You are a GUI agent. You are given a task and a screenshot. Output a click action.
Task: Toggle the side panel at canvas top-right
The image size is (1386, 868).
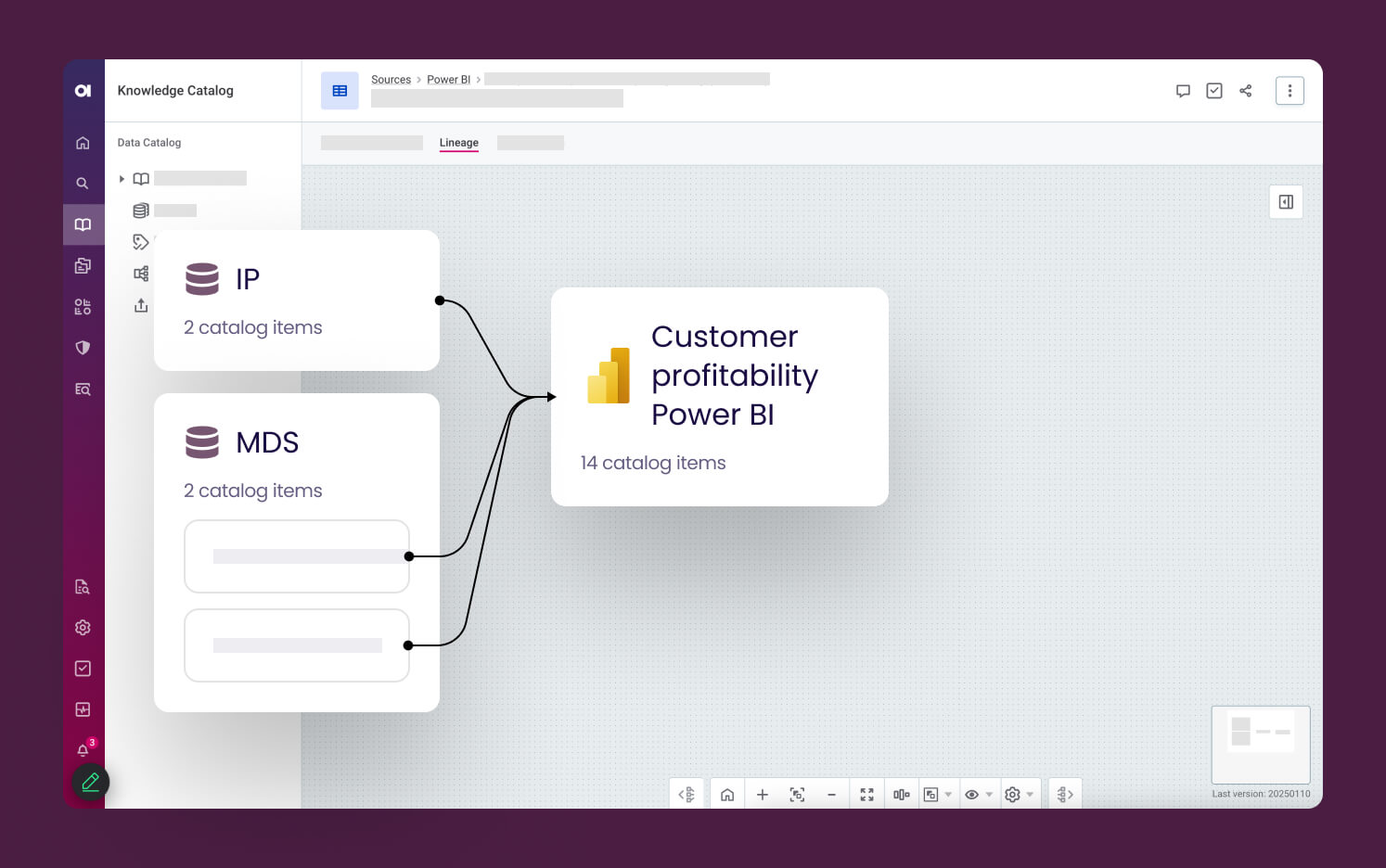tap(1286, 202)
